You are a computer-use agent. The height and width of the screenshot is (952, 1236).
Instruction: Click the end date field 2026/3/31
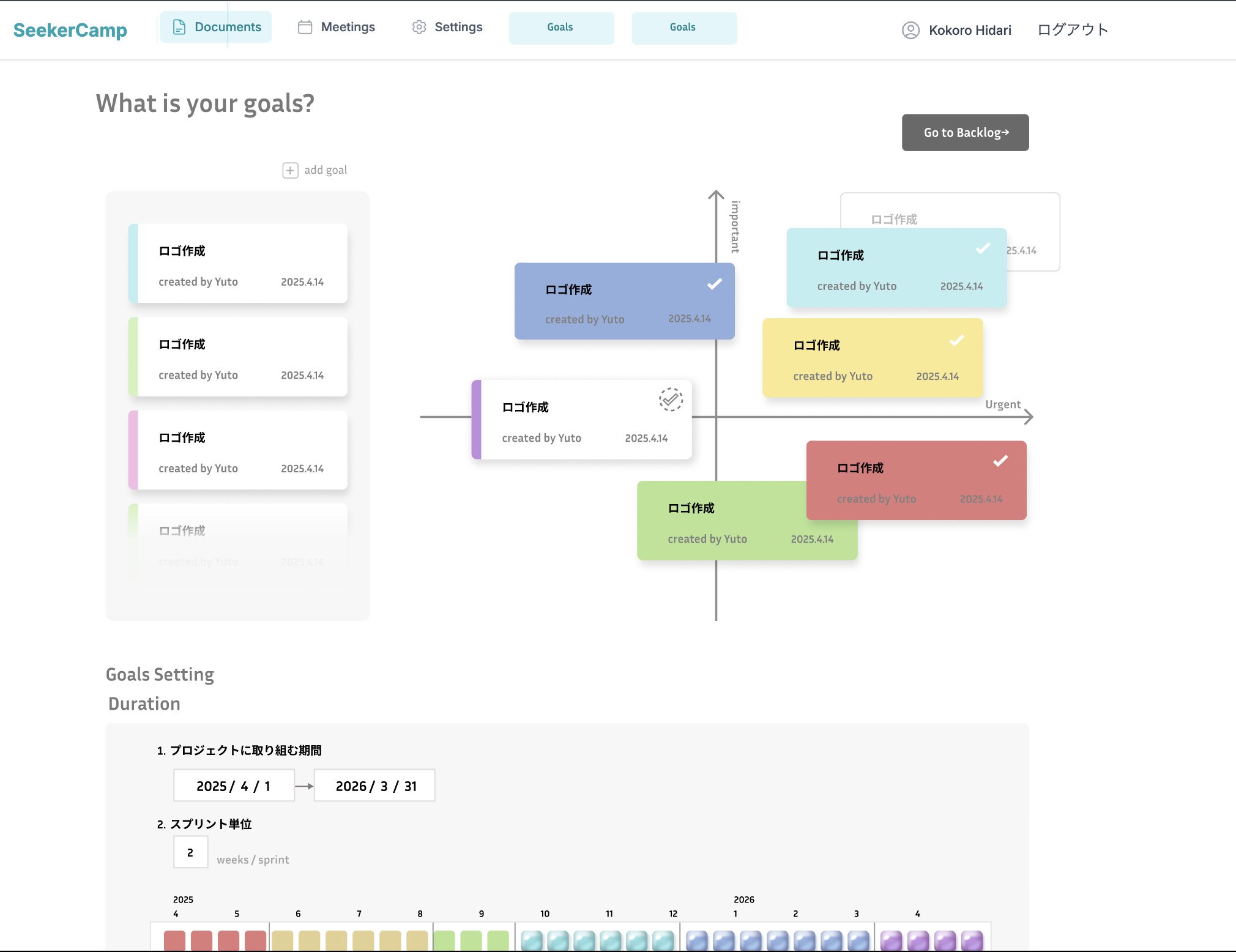tap(374, 786)
